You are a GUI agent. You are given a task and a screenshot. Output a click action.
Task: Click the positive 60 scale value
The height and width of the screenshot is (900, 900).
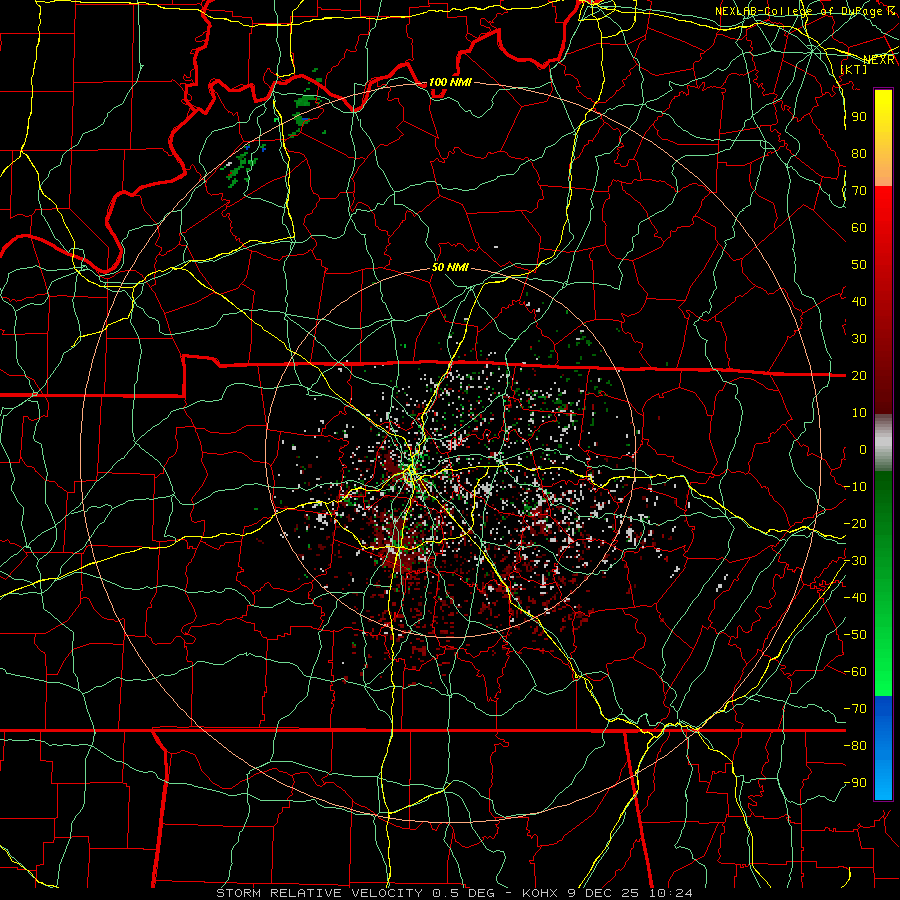tap(859, 227)
